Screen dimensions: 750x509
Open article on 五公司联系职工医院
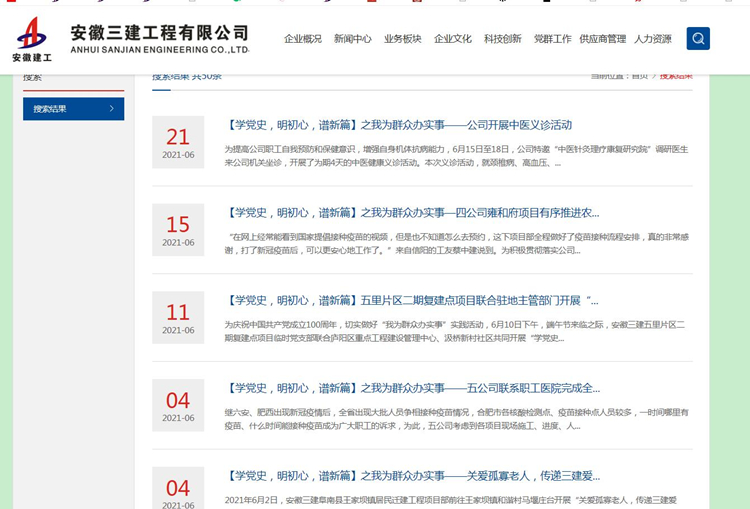(413, 388)
